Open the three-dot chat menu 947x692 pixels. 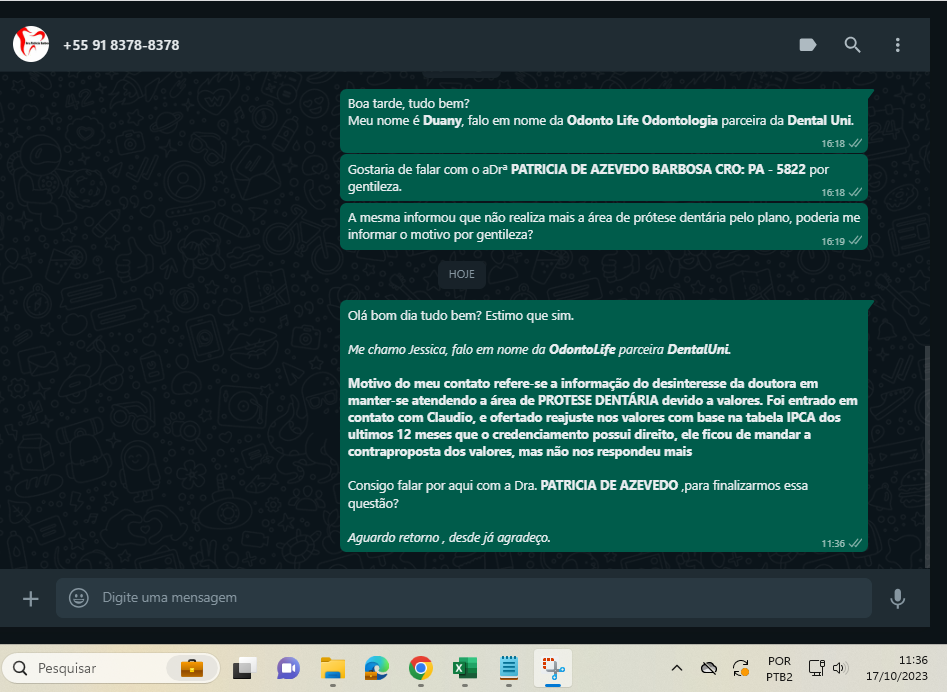[897, 45]
